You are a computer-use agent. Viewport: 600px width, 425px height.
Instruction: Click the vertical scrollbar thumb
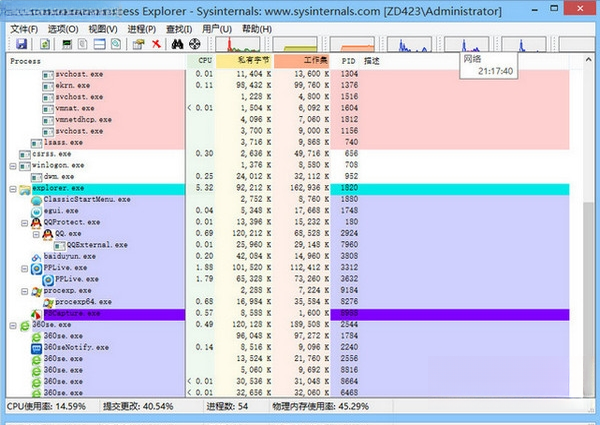click(589, 299)
